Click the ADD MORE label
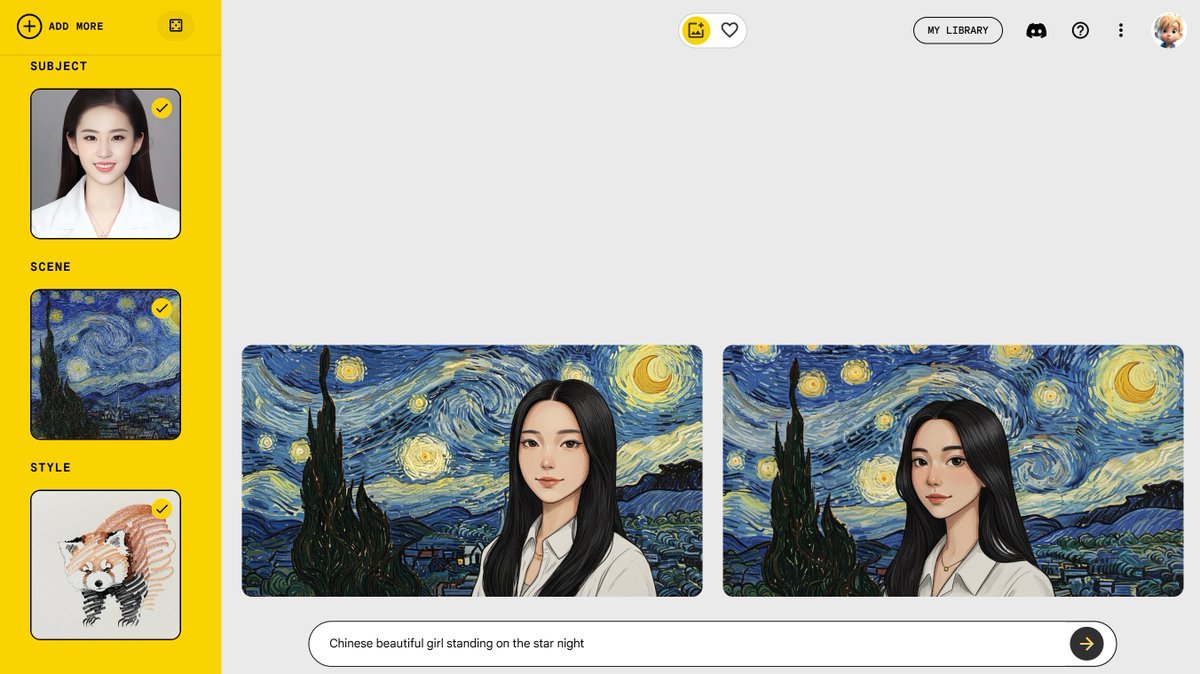This screenshot has width=1200, height=674. (76, 27)
